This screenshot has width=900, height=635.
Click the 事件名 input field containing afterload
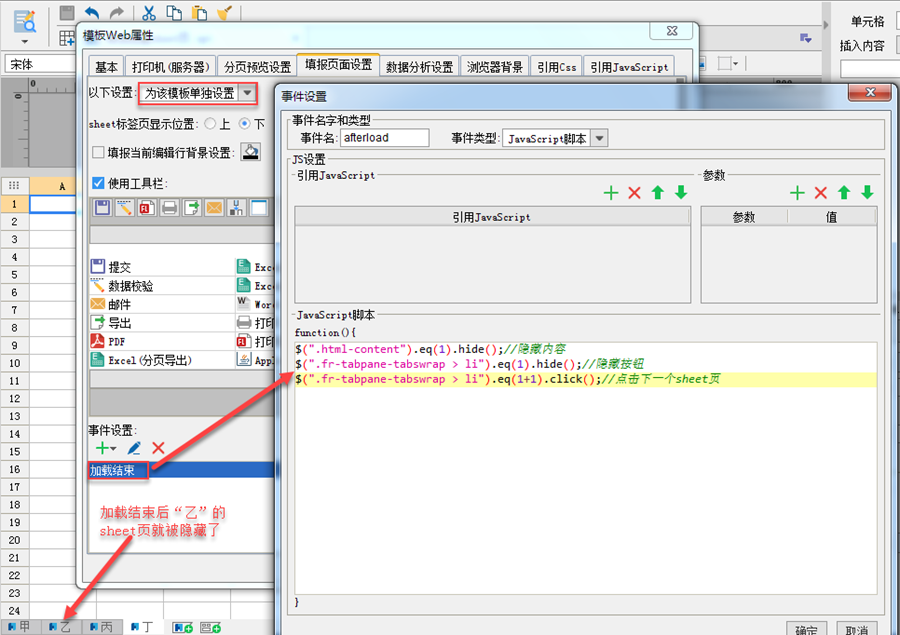coord(384,138)
